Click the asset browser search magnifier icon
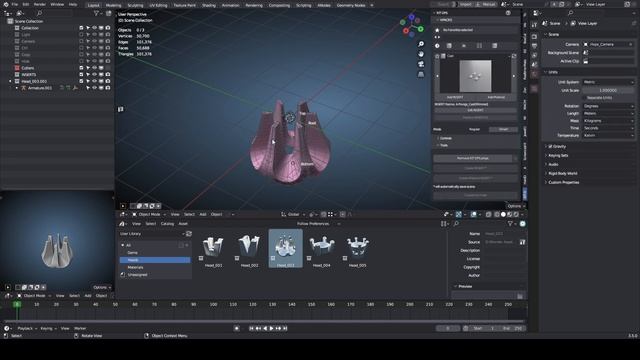 456,224
